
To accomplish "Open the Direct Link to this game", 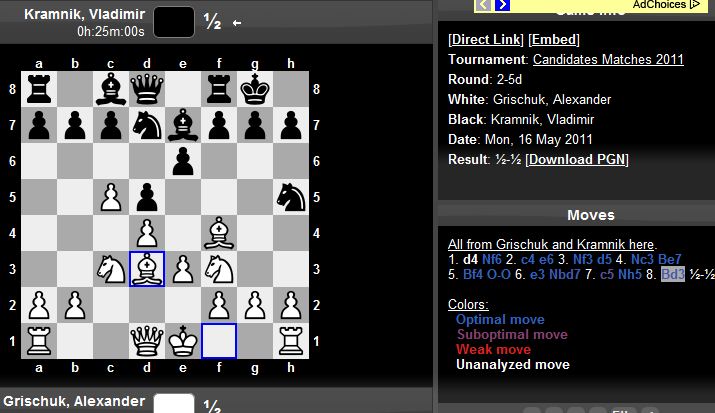I will (x=484, y=39).
